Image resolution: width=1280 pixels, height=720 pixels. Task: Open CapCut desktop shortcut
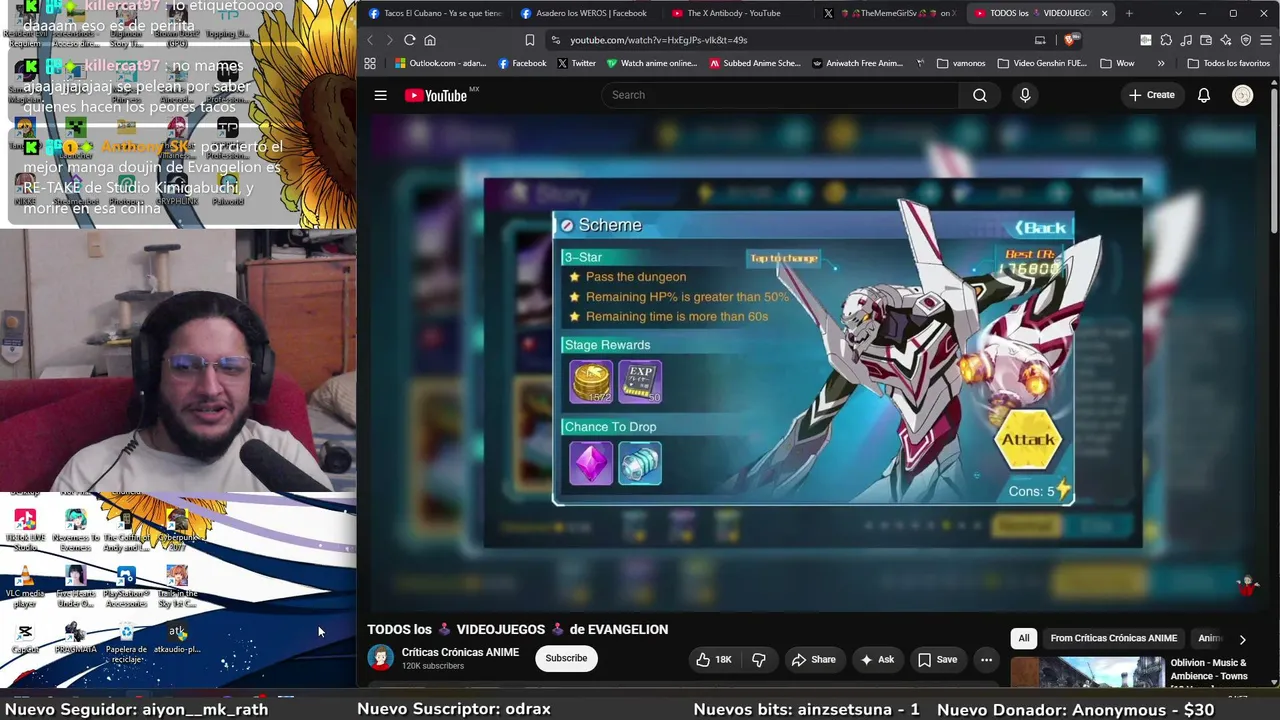coord(25,639)
